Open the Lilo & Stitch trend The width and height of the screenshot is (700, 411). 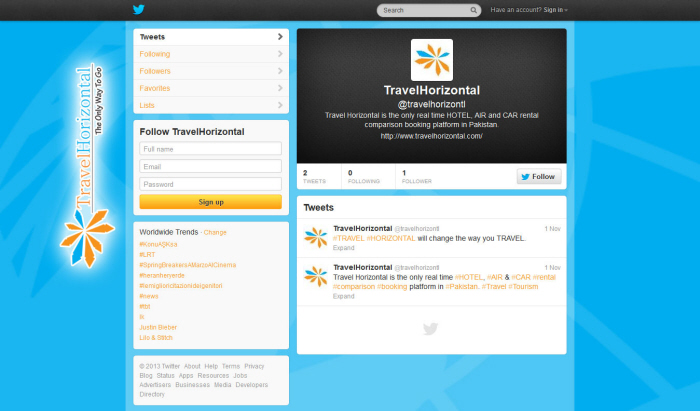click(156, 338)
